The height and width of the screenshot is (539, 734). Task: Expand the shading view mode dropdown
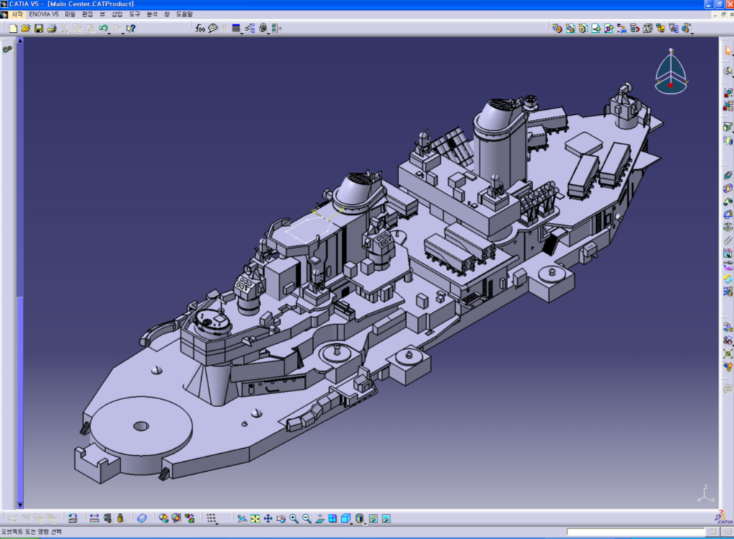(364, 523)
